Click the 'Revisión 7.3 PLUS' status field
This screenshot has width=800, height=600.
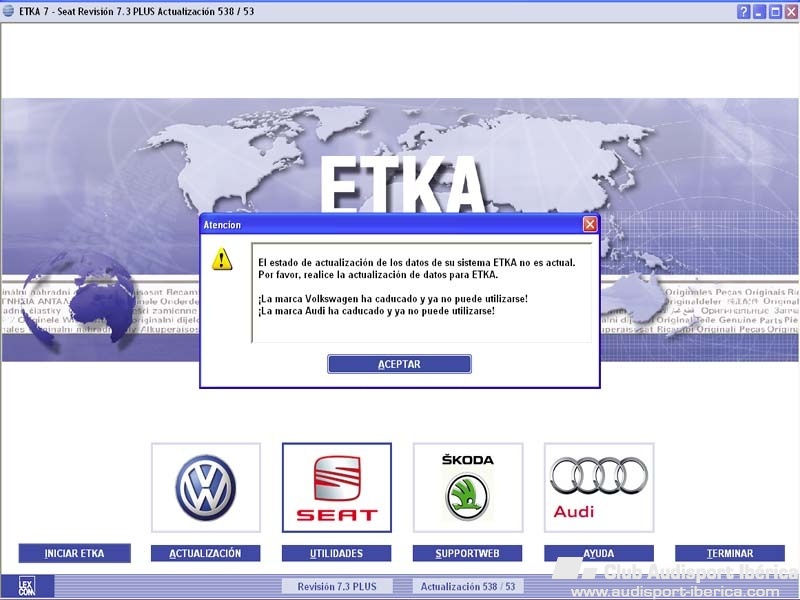coord(337,587)
